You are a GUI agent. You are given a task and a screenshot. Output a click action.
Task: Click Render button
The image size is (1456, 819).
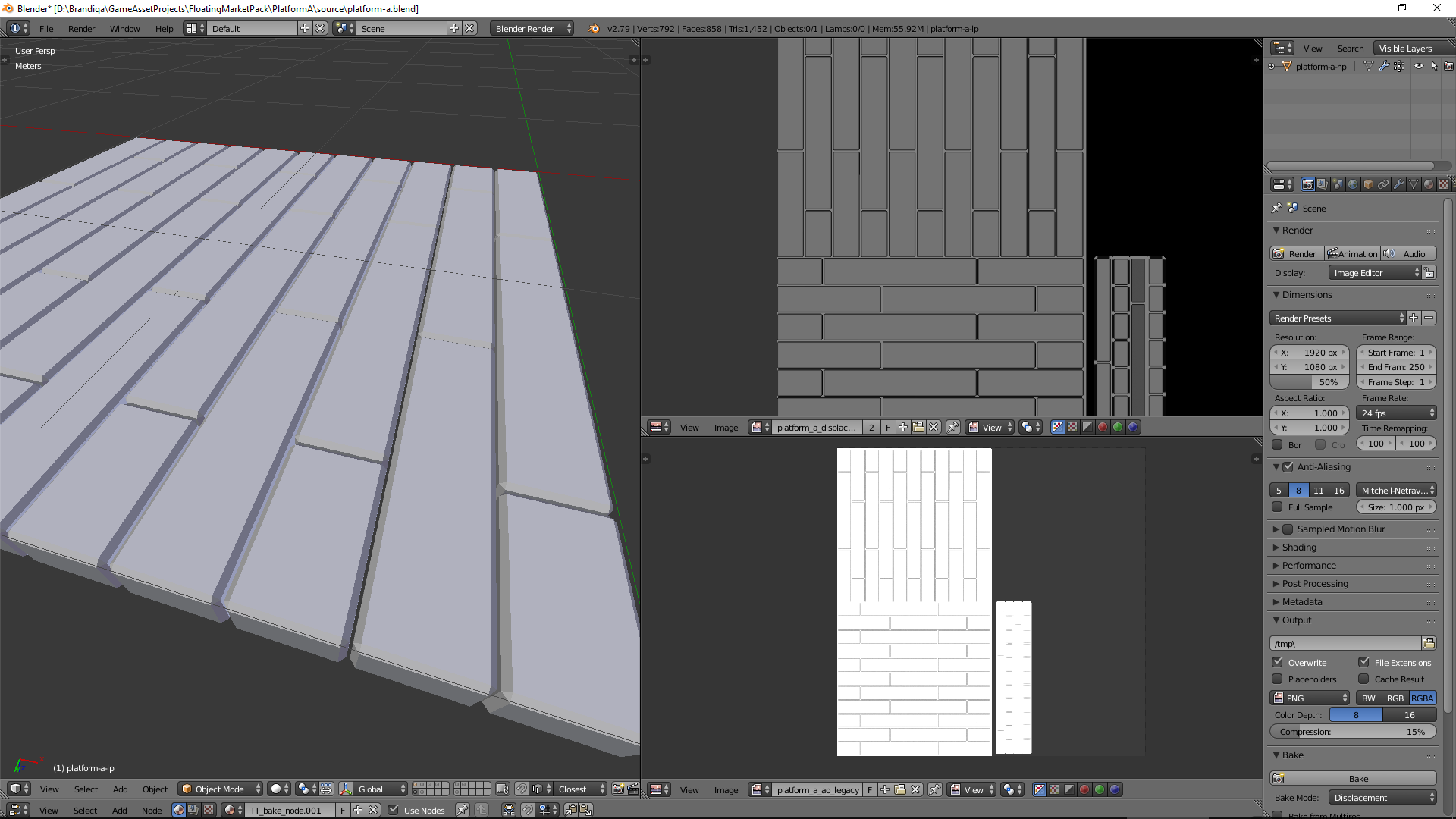(x=1297, y=254)
